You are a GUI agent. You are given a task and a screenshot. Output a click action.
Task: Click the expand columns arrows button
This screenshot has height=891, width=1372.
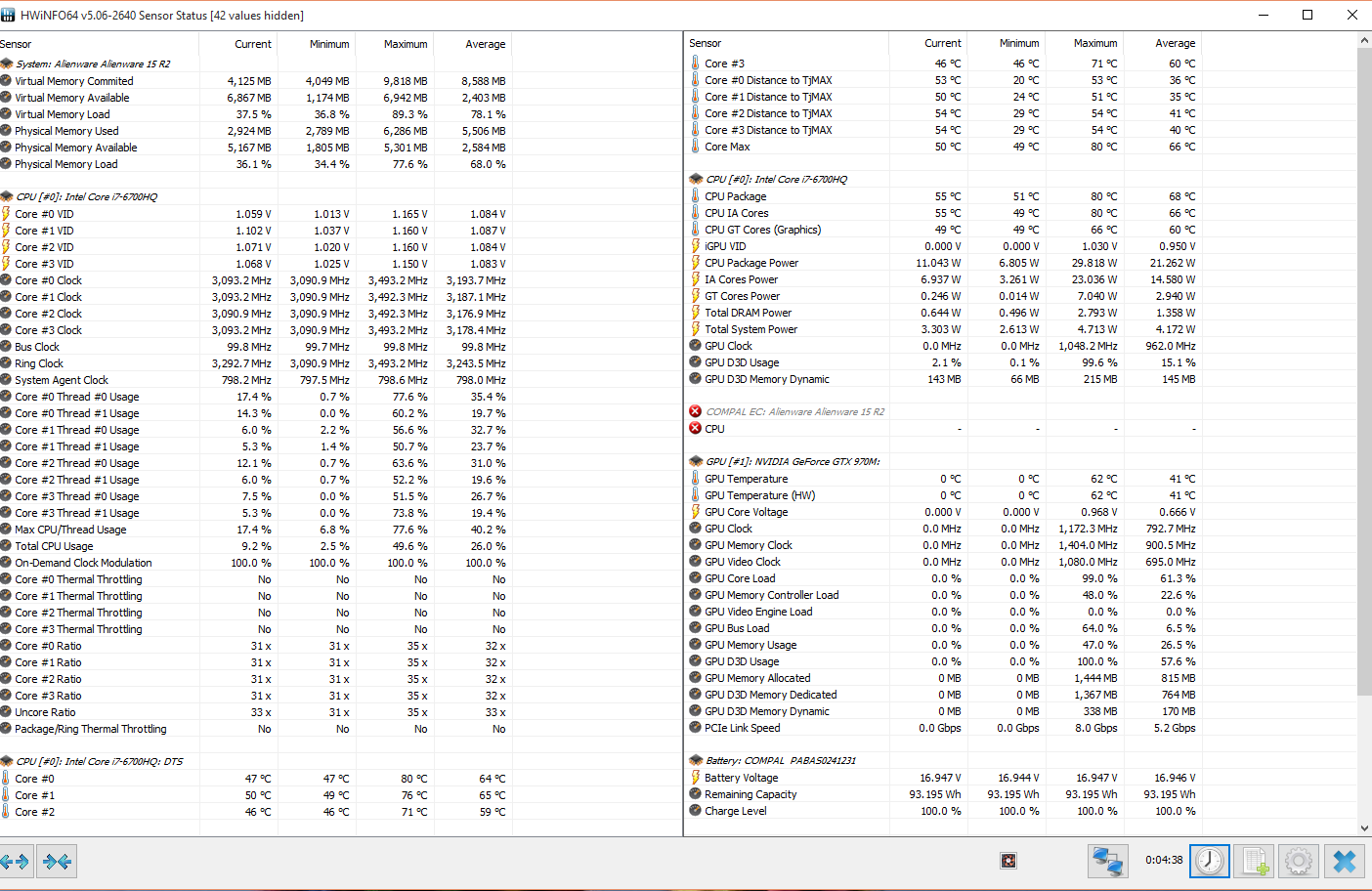pos(16,862)
